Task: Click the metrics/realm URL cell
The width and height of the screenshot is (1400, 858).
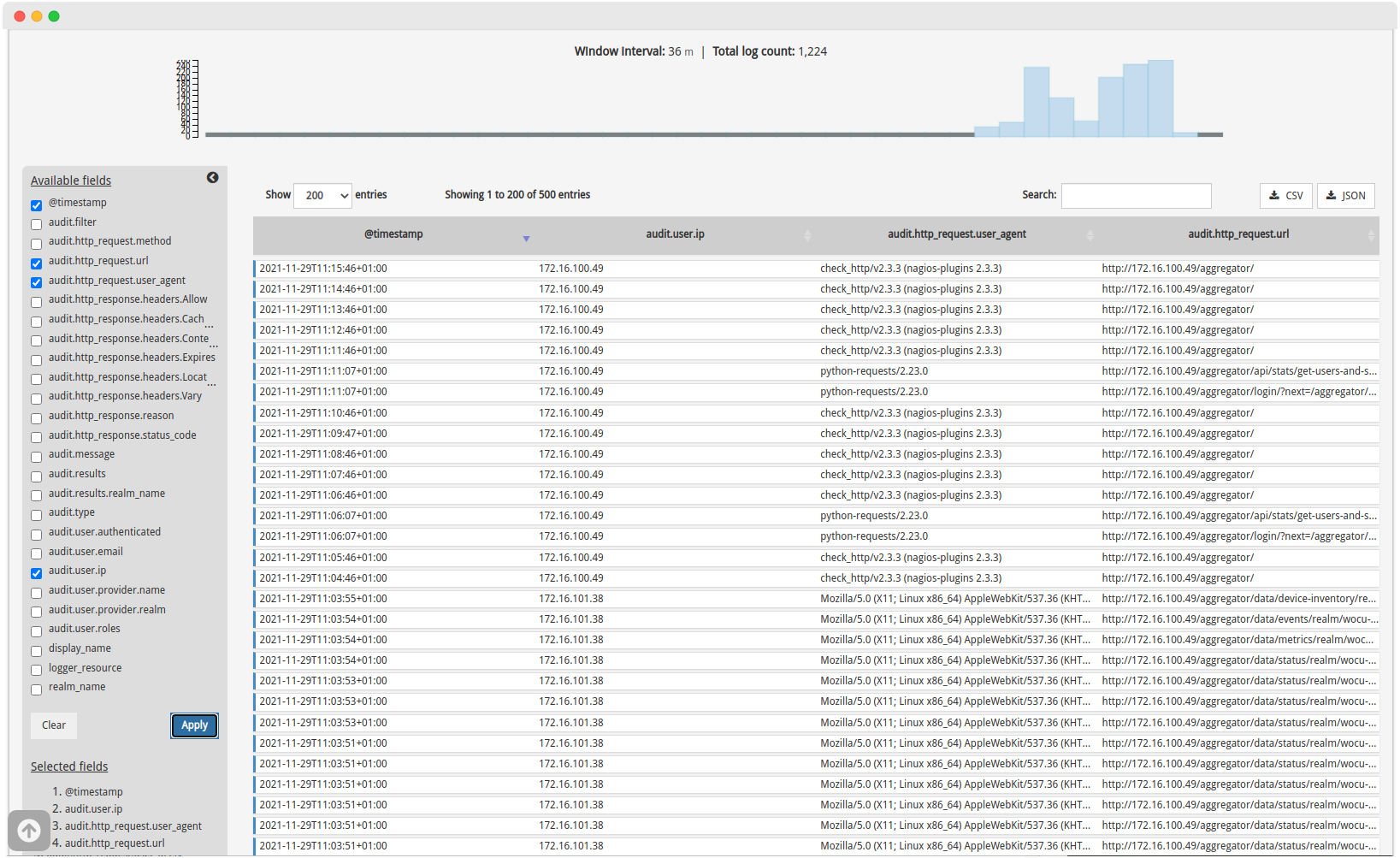Action: click(x=1238, y=640)
